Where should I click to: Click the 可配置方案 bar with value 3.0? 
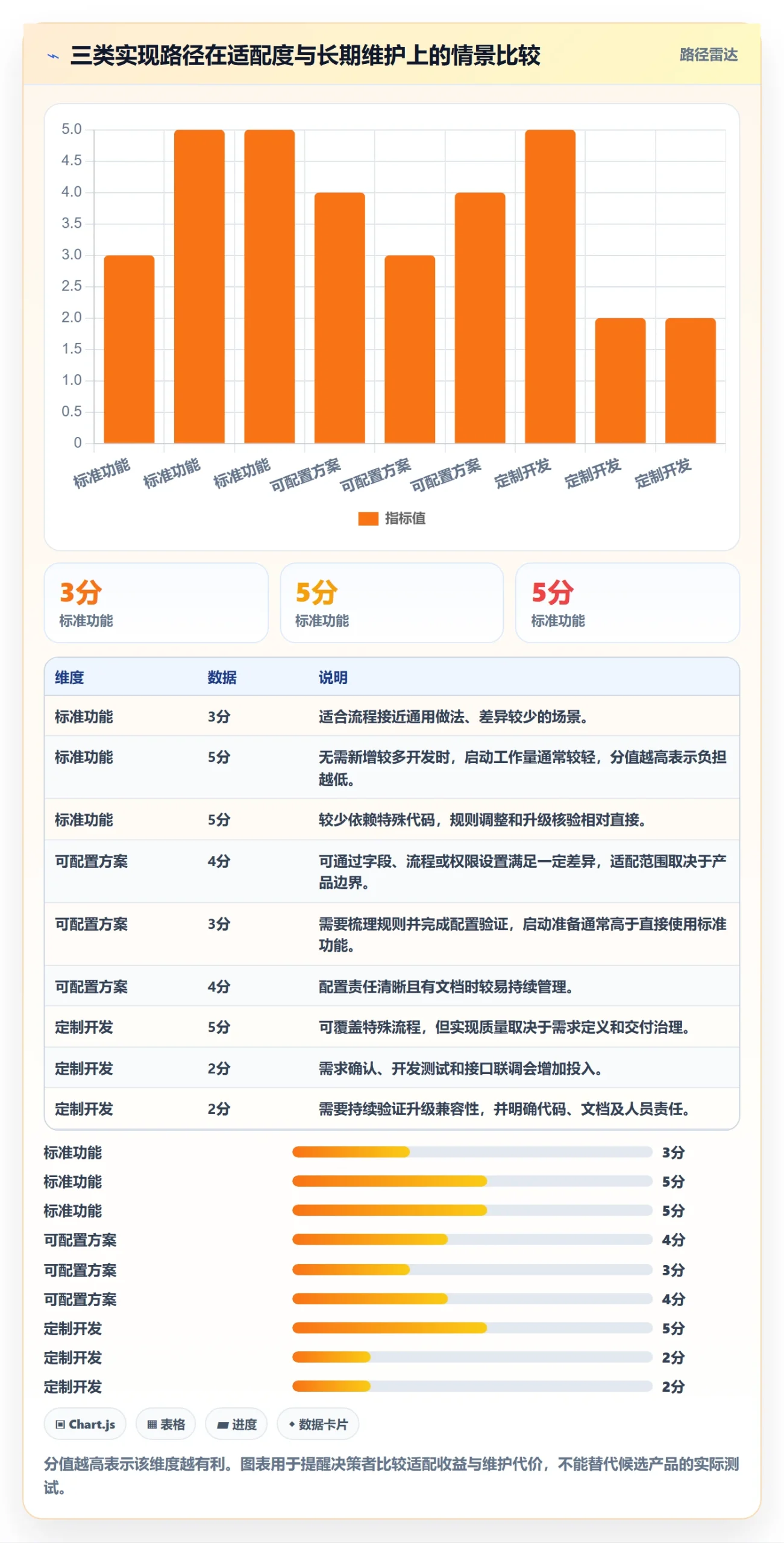tap(410, 349)
